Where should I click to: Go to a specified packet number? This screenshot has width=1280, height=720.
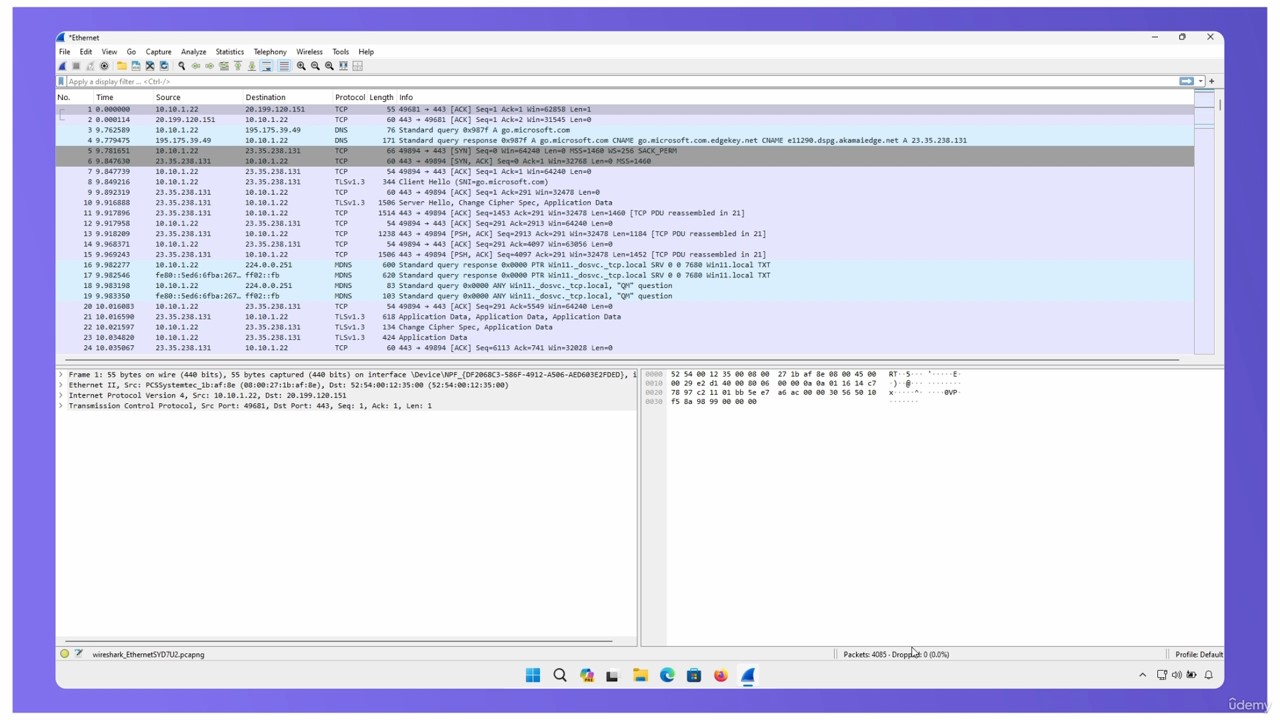click(x=224, y=66)
